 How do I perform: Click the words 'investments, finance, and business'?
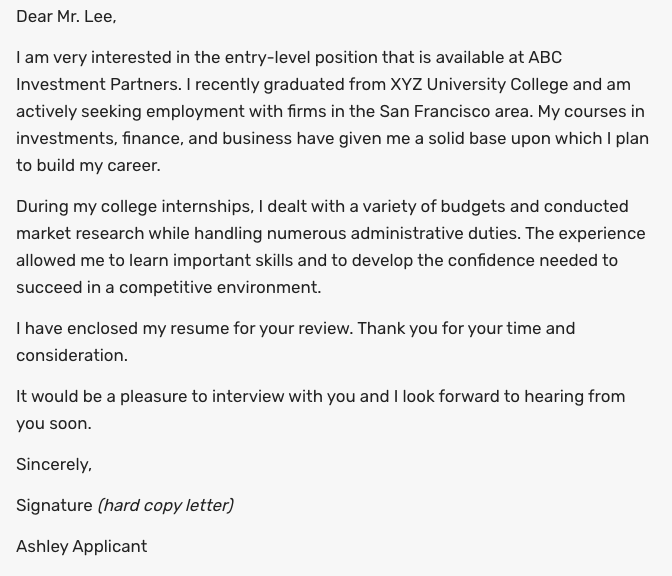pos(154,138)
